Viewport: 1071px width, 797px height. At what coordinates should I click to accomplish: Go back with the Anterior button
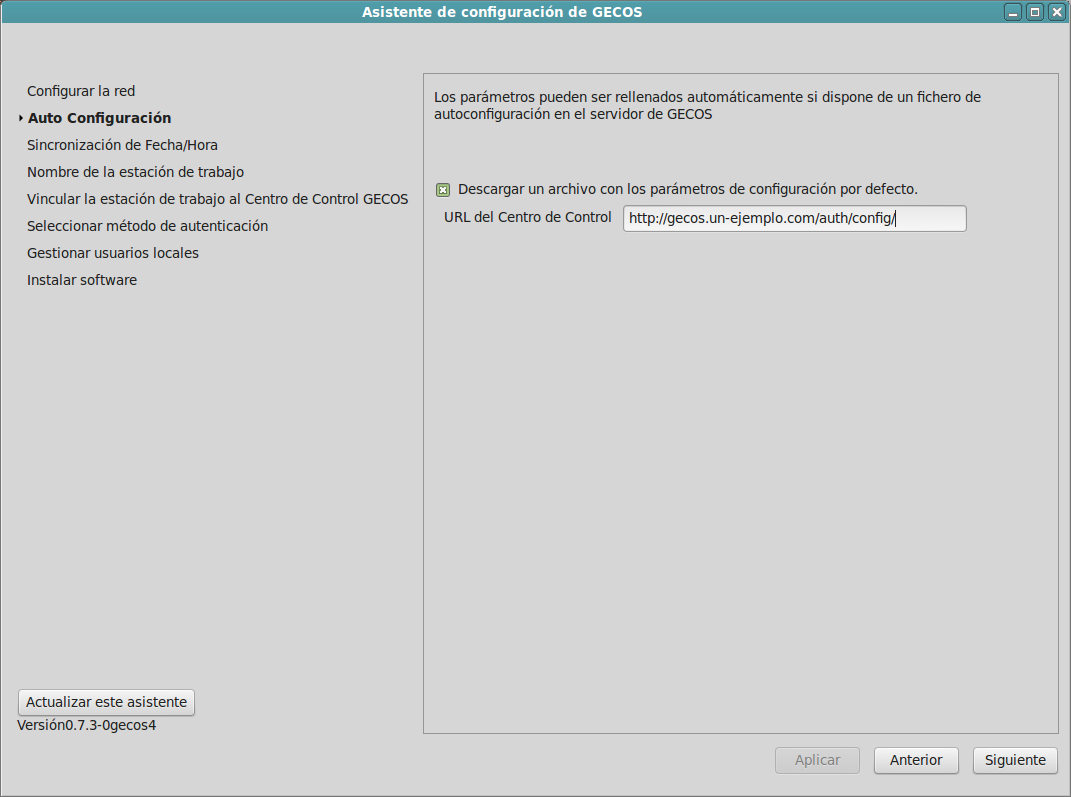pyautogui.click(x=916, y=760)
